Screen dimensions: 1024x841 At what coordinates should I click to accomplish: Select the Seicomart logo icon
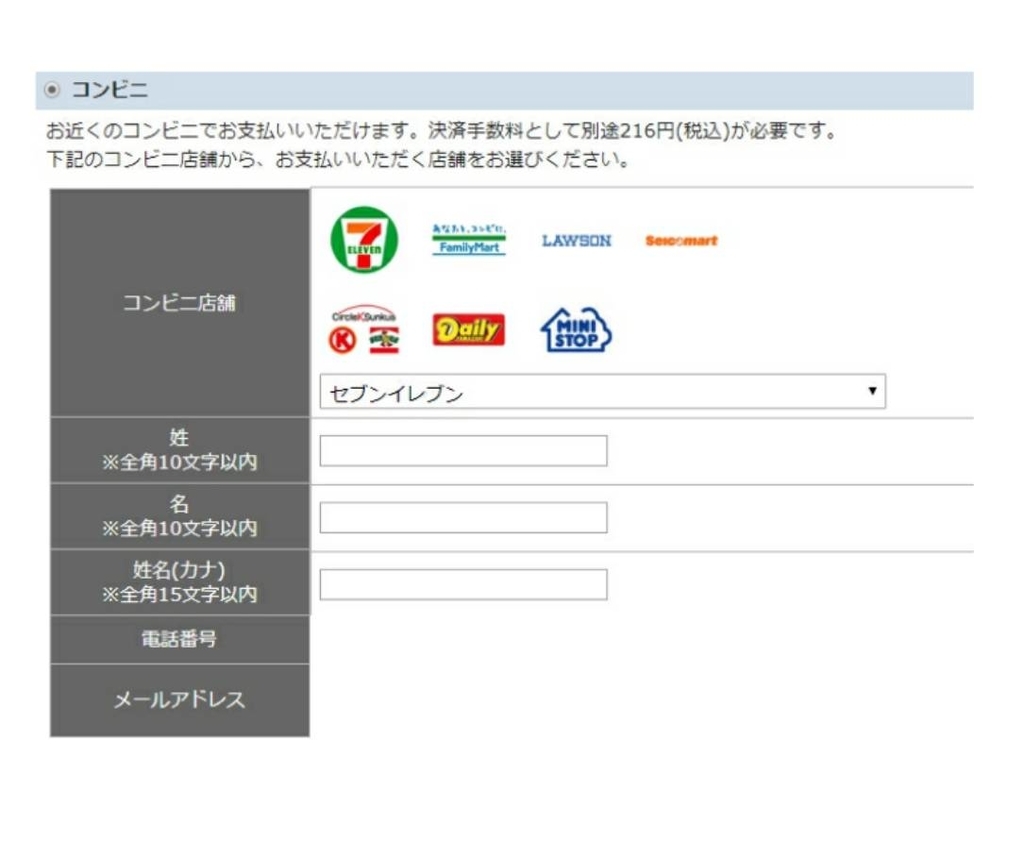681,240
